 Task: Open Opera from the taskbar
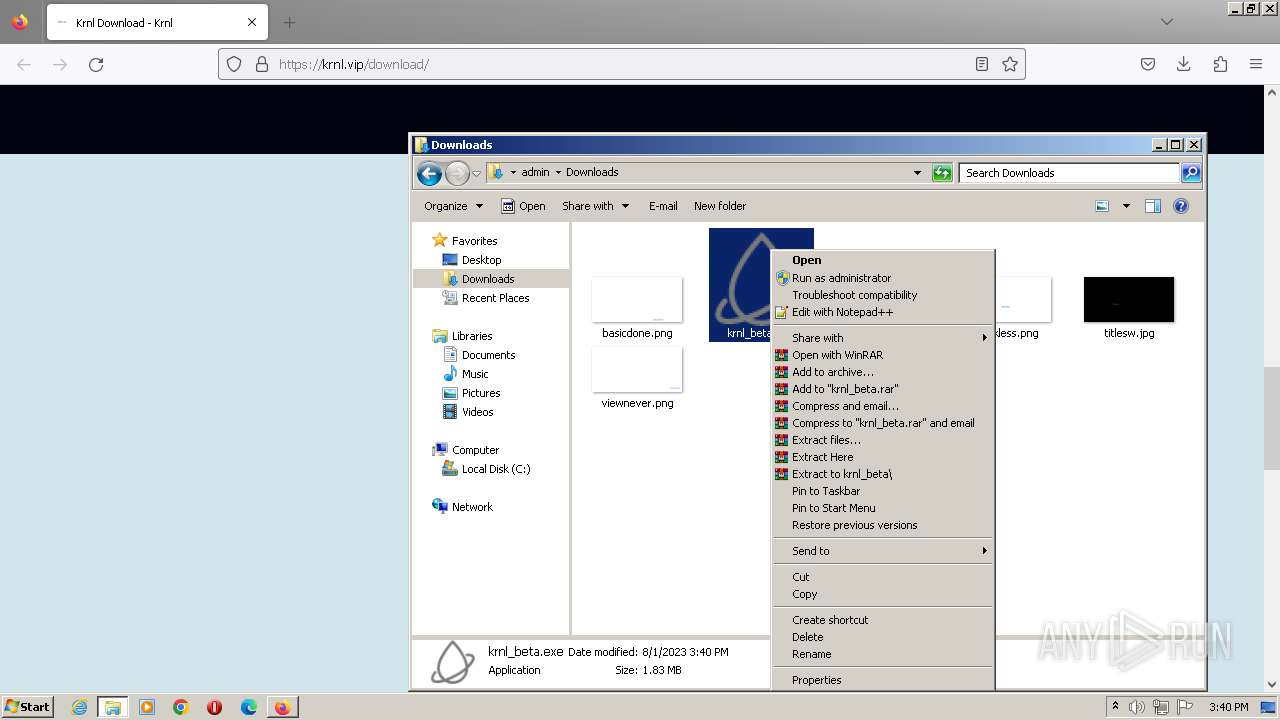(x=214, y=707)
